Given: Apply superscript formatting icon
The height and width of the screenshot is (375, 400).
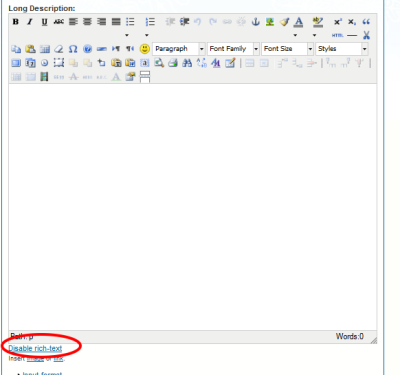Looking at the screenshot, I should click(x=337, y=22).
